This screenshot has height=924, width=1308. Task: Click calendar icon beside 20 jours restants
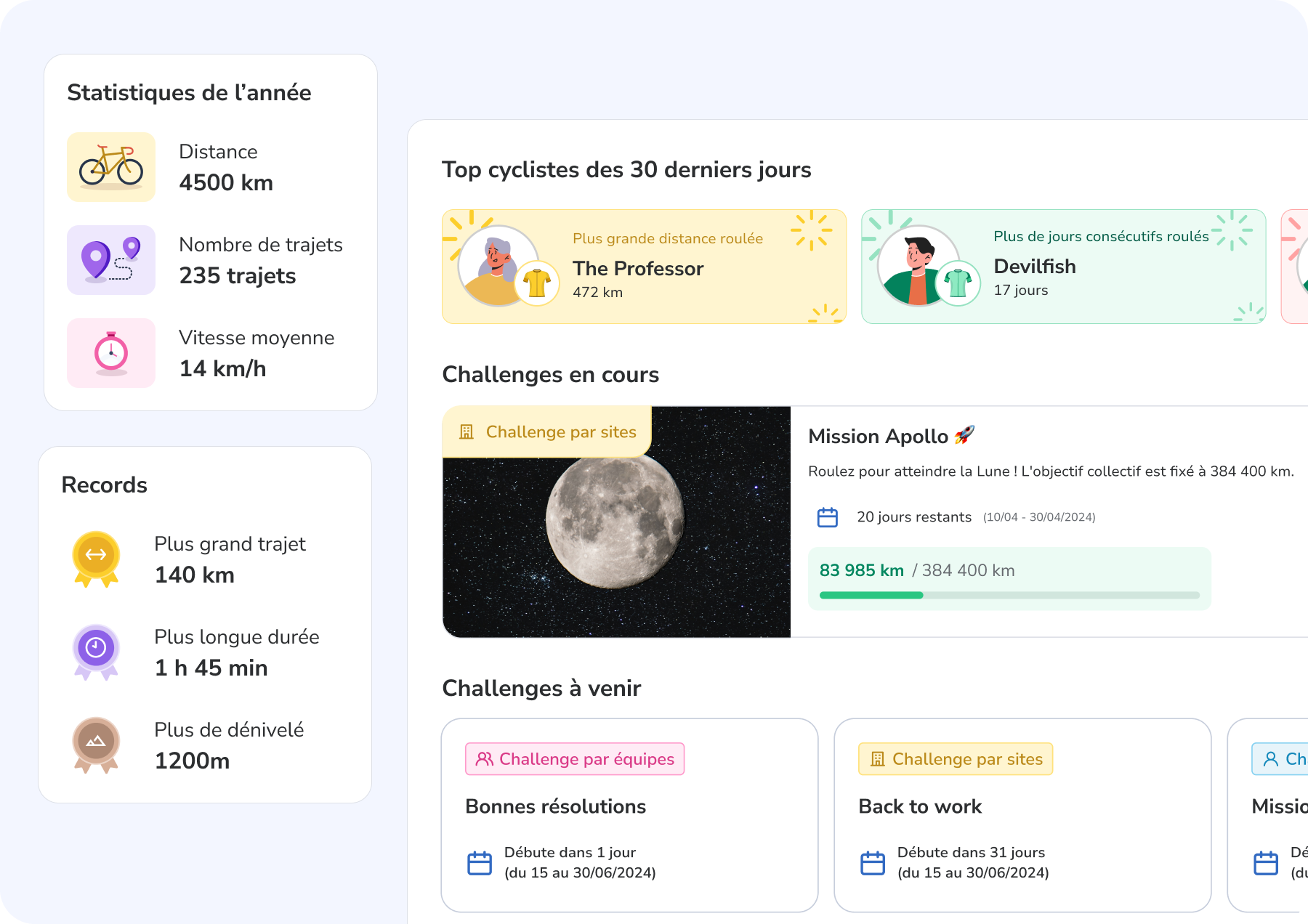[828, 517]
